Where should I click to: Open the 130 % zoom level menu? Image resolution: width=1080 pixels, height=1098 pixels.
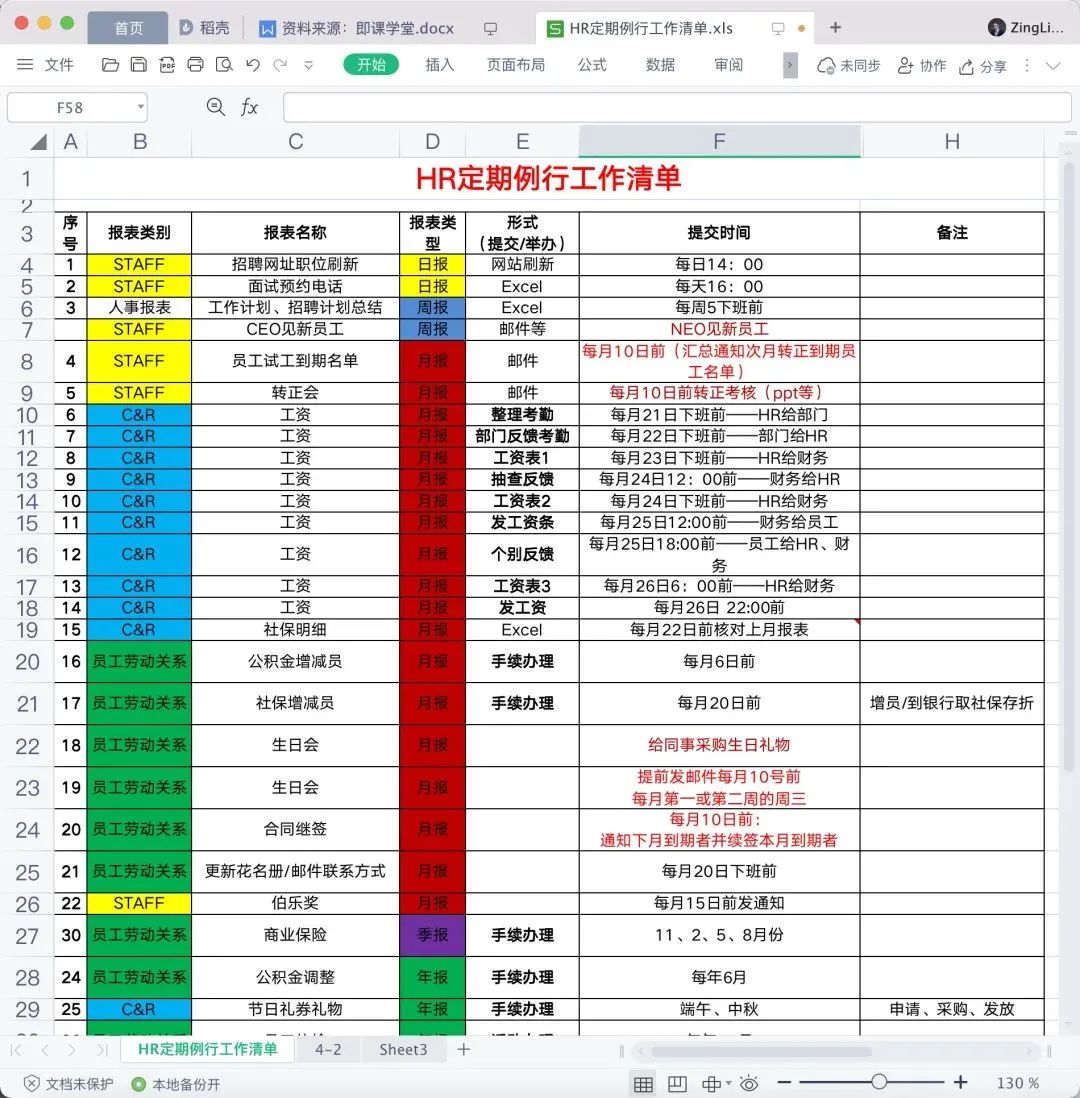pos(1018,1083)
